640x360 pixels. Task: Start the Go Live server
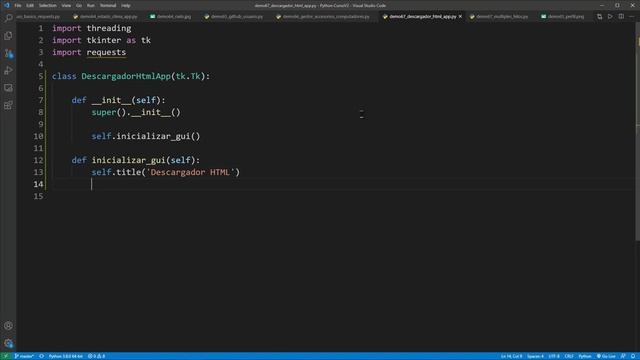point(606,356)
